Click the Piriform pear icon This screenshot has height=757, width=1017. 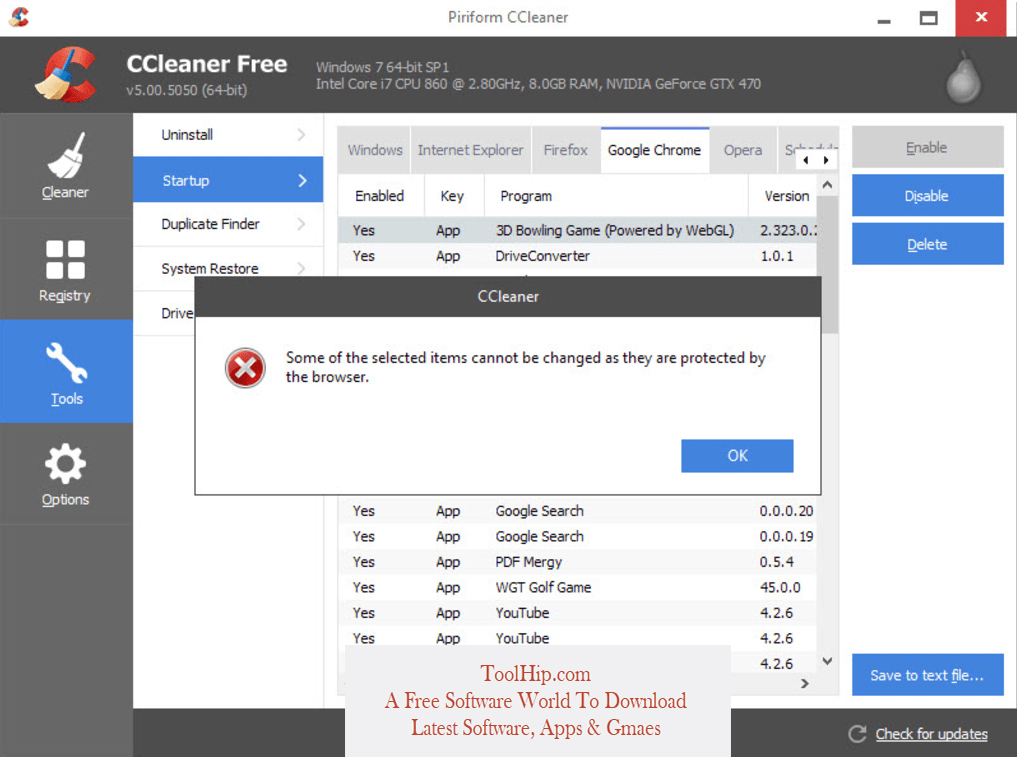coord(963,78)
